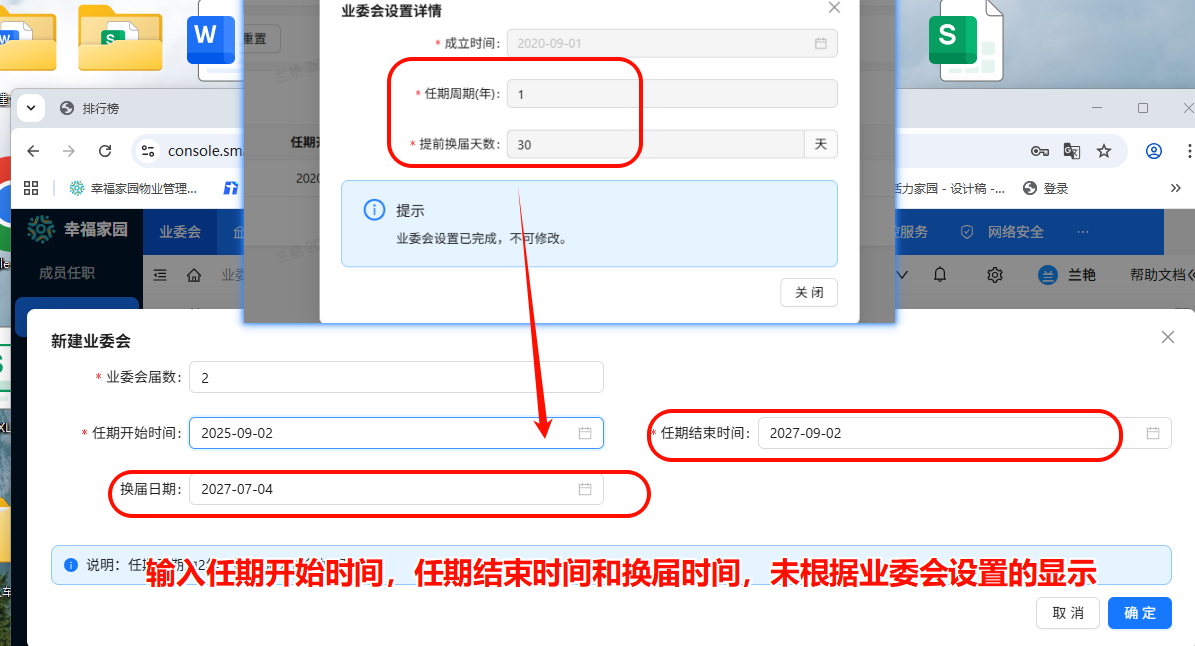The width and height of the screenshot is (1195, 646).
Task: Expand the tab search dropdown at browser top-left
Action: (31, 107)
